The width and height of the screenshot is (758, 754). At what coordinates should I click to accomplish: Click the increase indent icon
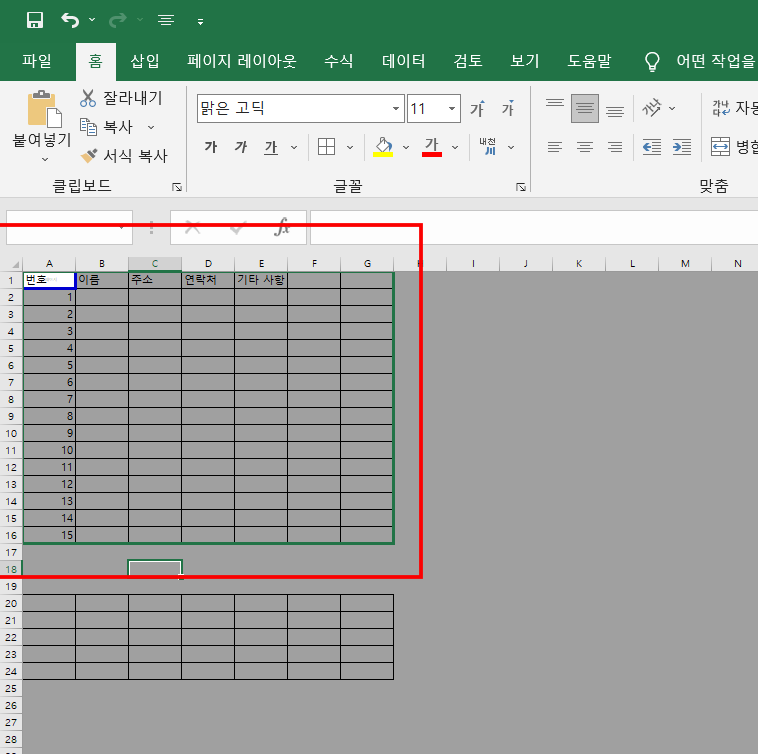point(682,147)
